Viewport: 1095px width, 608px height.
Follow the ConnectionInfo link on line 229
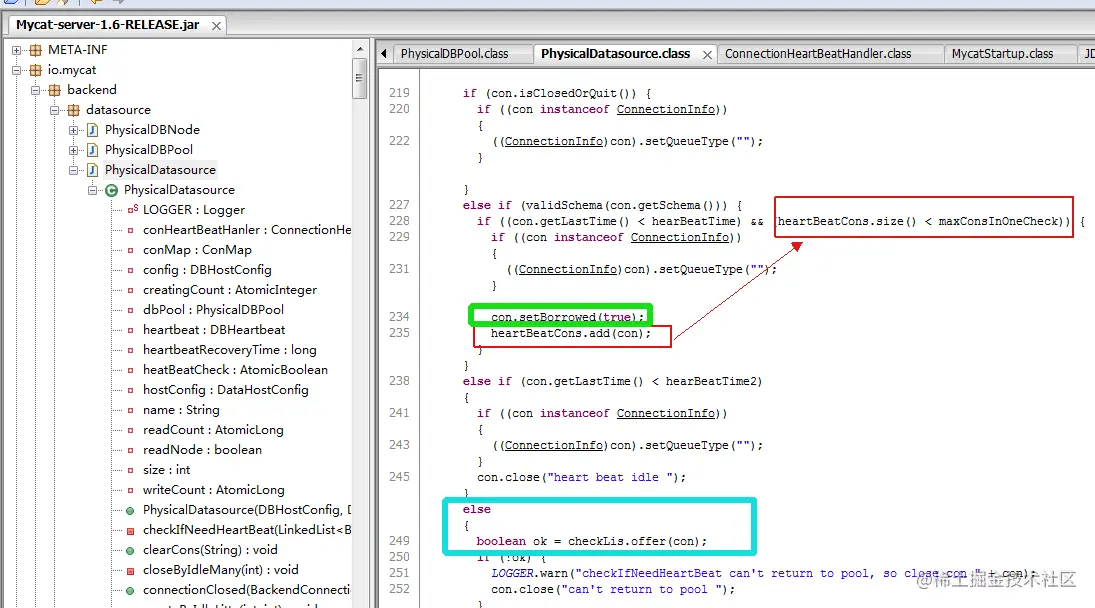(x=679, y=237)
